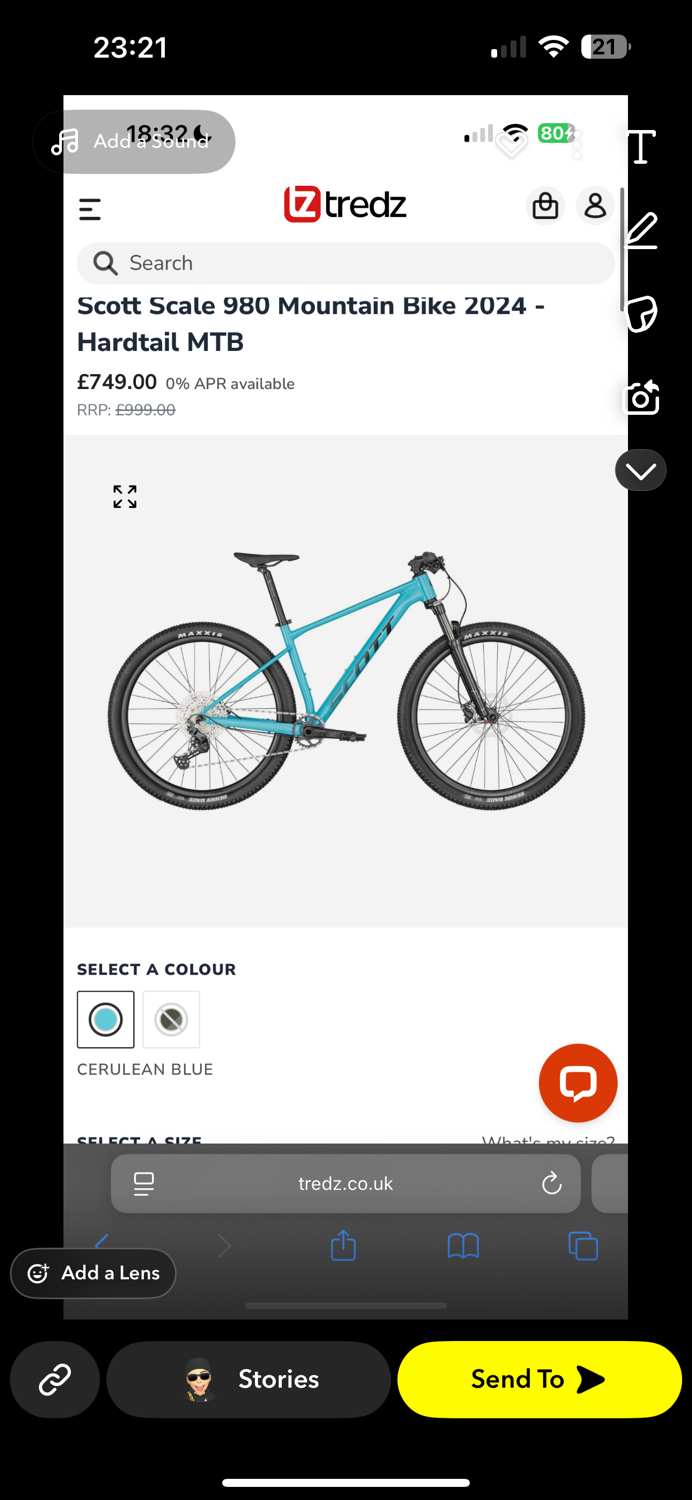692x1500 pixels.
Task: Select the Cerulean Blue colour swatch
Action: 105,1019
